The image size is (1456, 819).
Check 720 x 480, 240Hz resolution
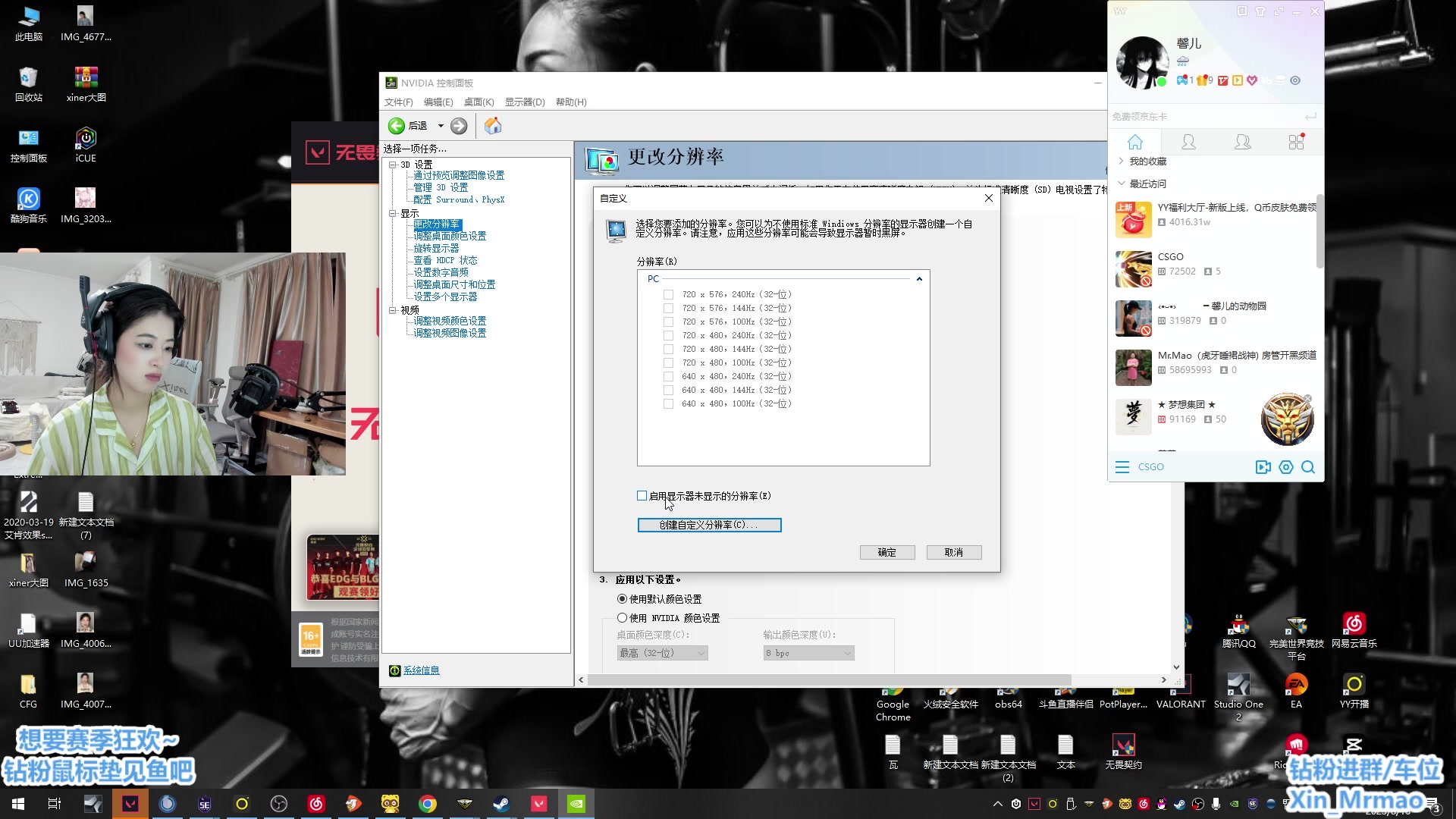668,335
